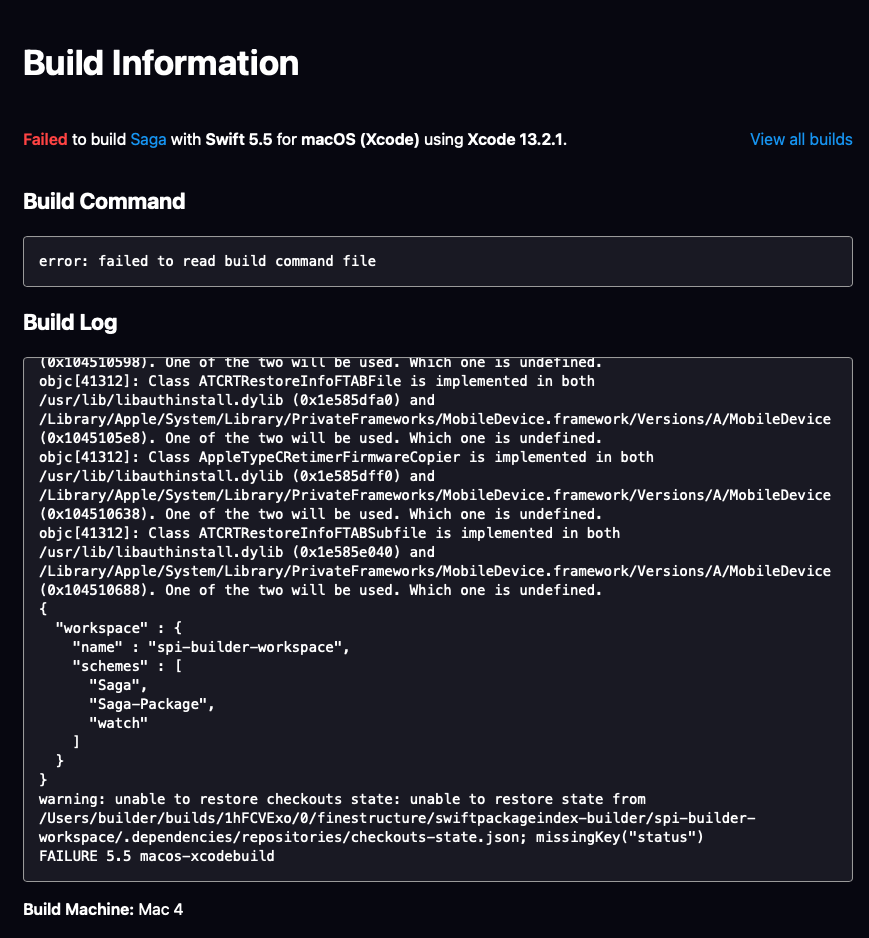Click the "schemes" JSON key
869x938 pixels.
pos(110,666)
